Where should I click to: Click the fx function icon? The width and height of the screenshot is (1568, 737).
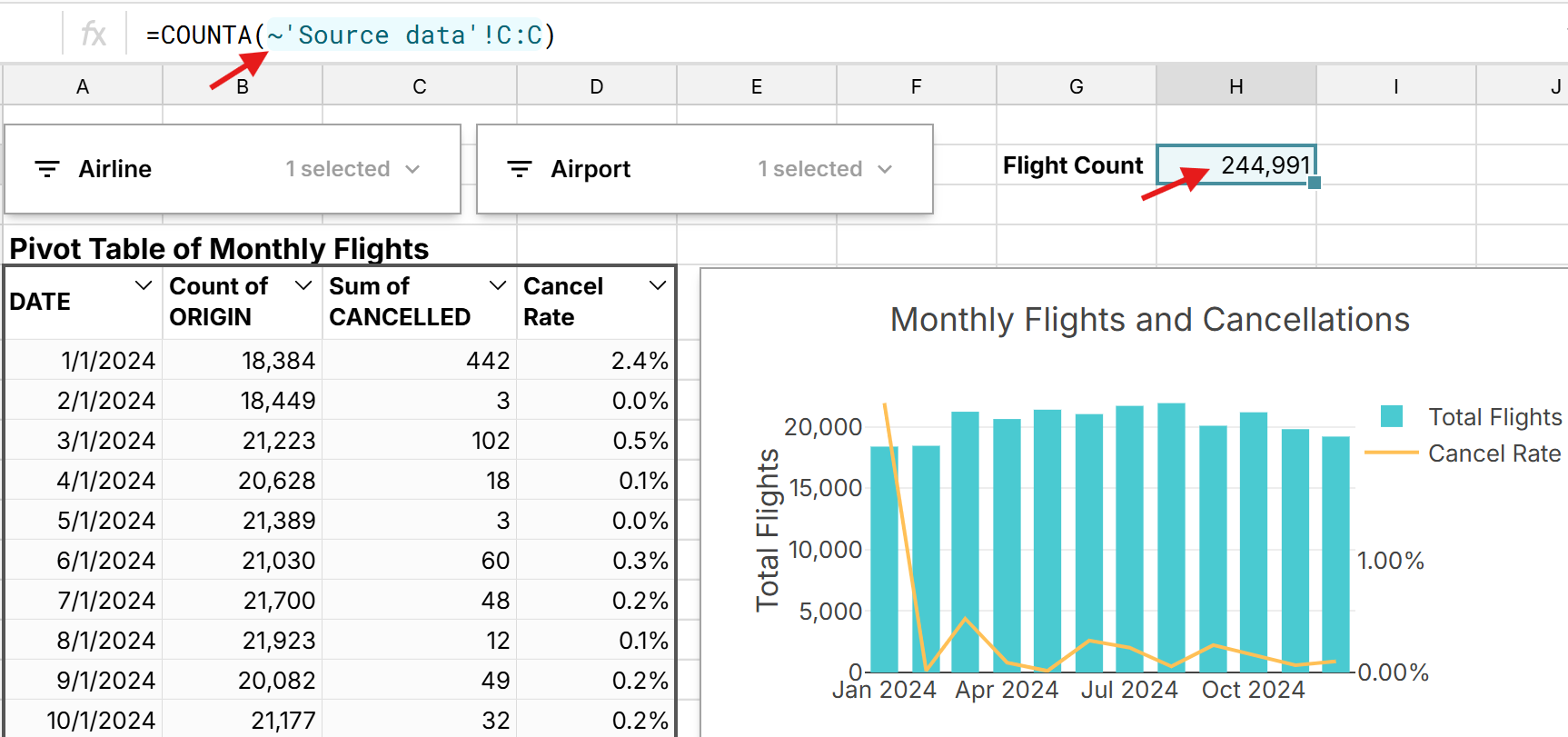point(93,35)
